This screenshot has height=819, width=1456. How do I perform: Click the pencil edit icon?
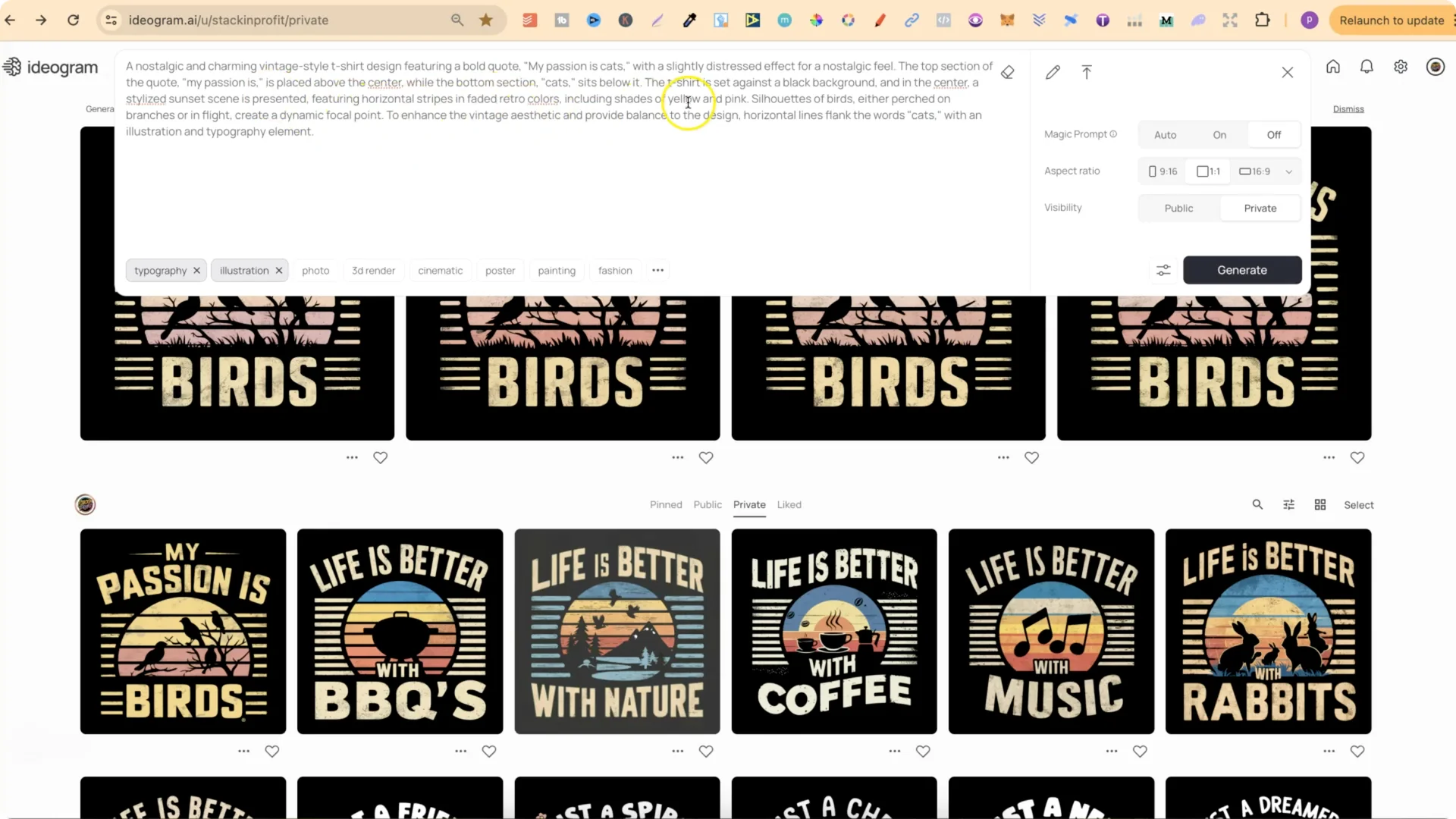click(1053, 73)
